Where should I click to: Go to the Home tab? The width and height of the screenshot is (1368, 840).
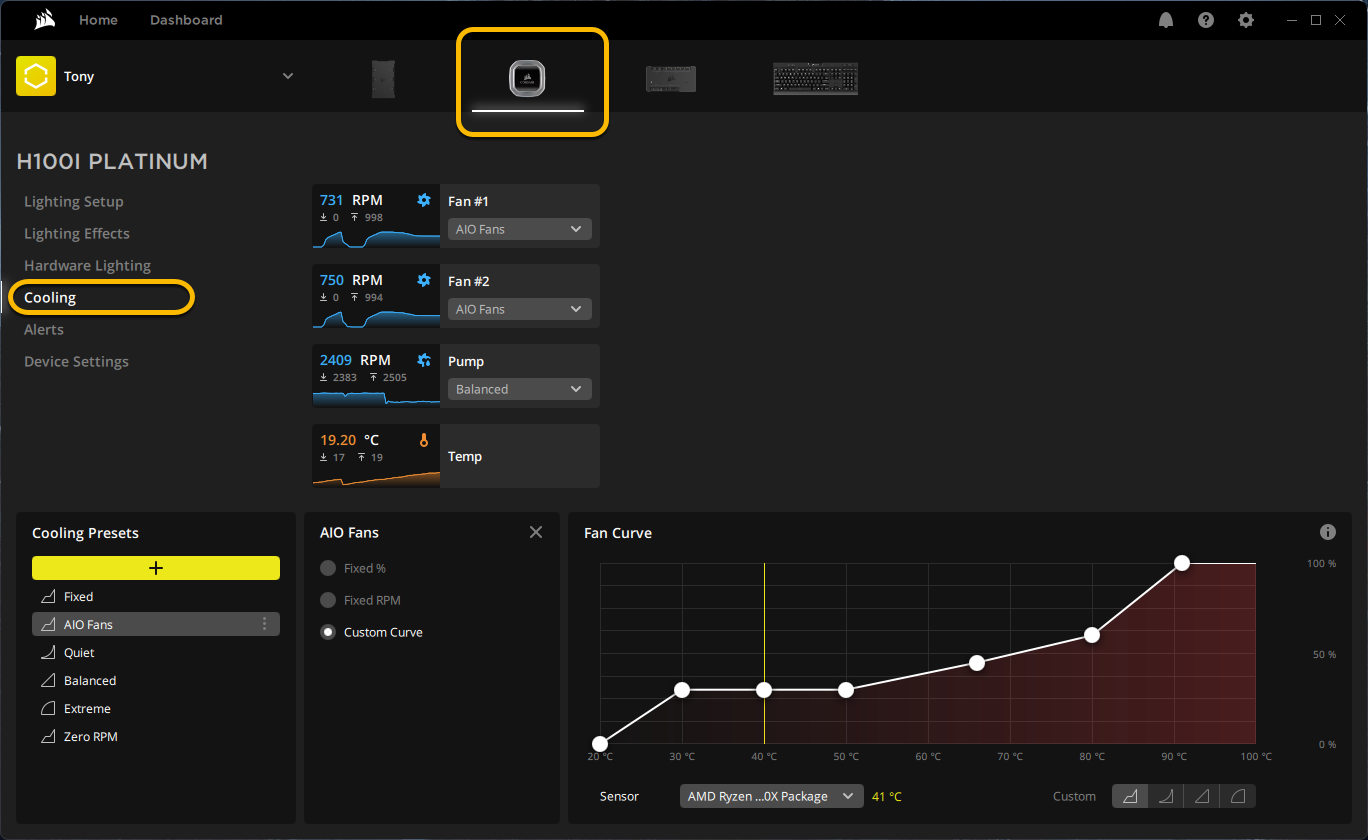[x=98, y=20]
